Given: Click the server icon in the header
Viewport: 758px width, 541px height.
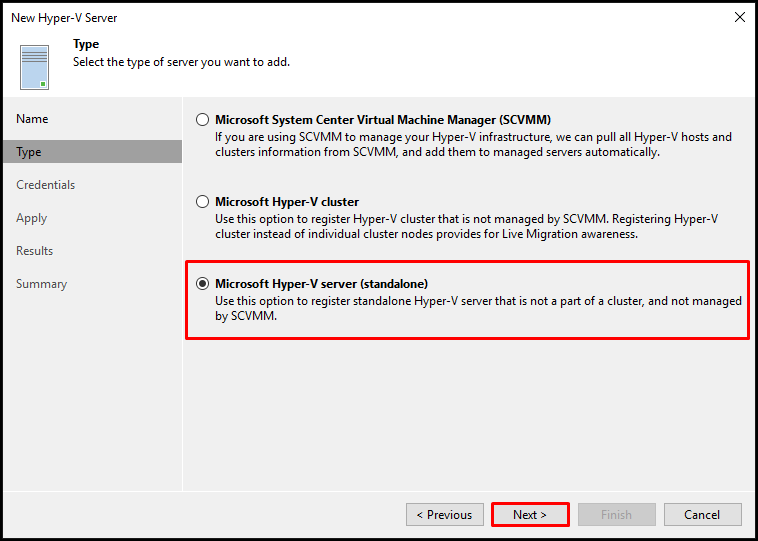Looking at the screenshot, I should click(34, 67).
